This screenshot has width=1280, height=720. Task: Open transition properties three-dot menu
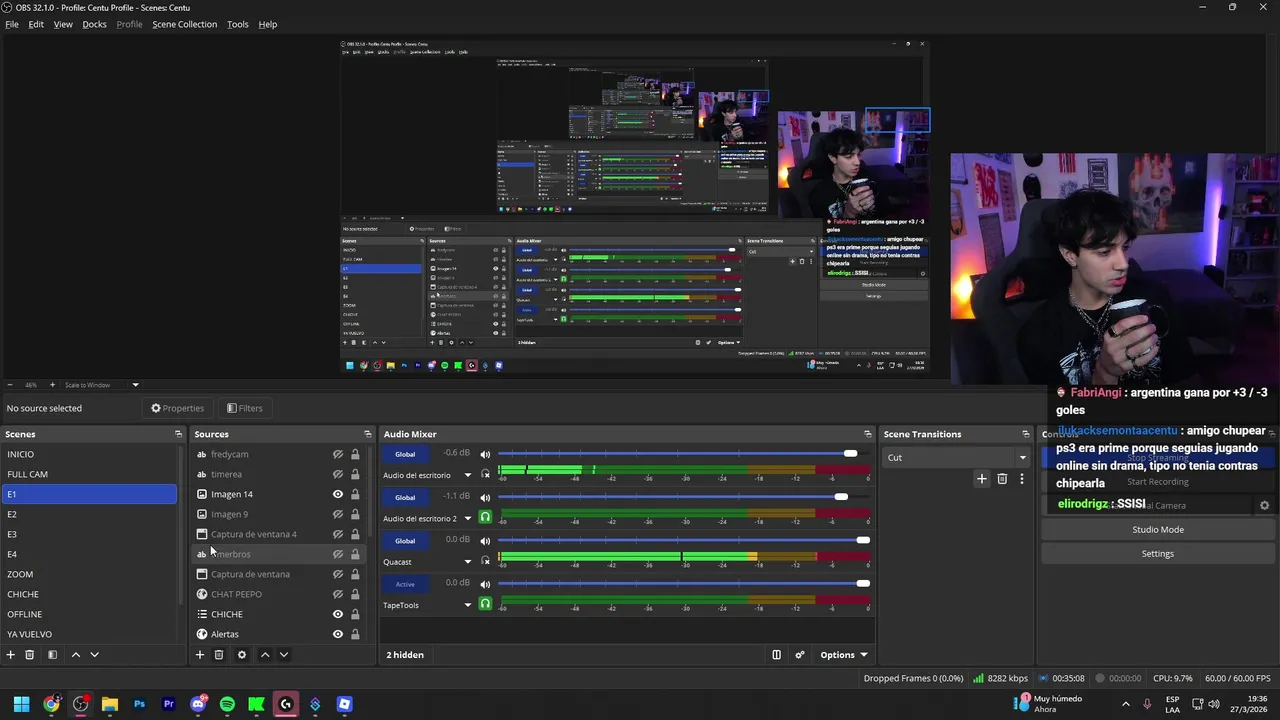click(x=1021, y=479)
